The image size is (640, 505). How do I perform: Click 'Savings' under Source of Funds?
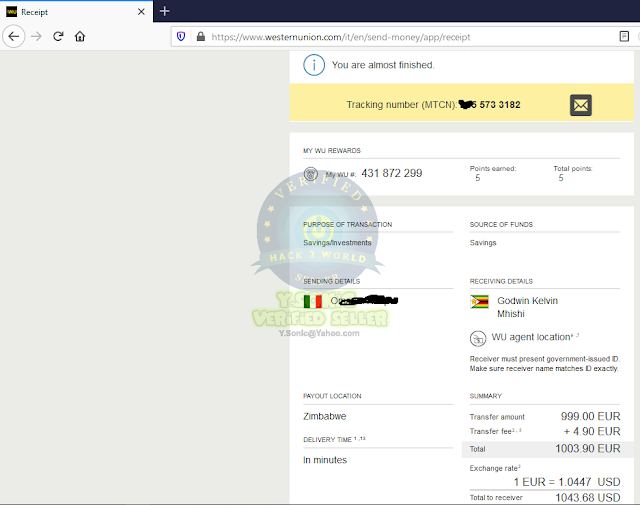coord(483,242)
